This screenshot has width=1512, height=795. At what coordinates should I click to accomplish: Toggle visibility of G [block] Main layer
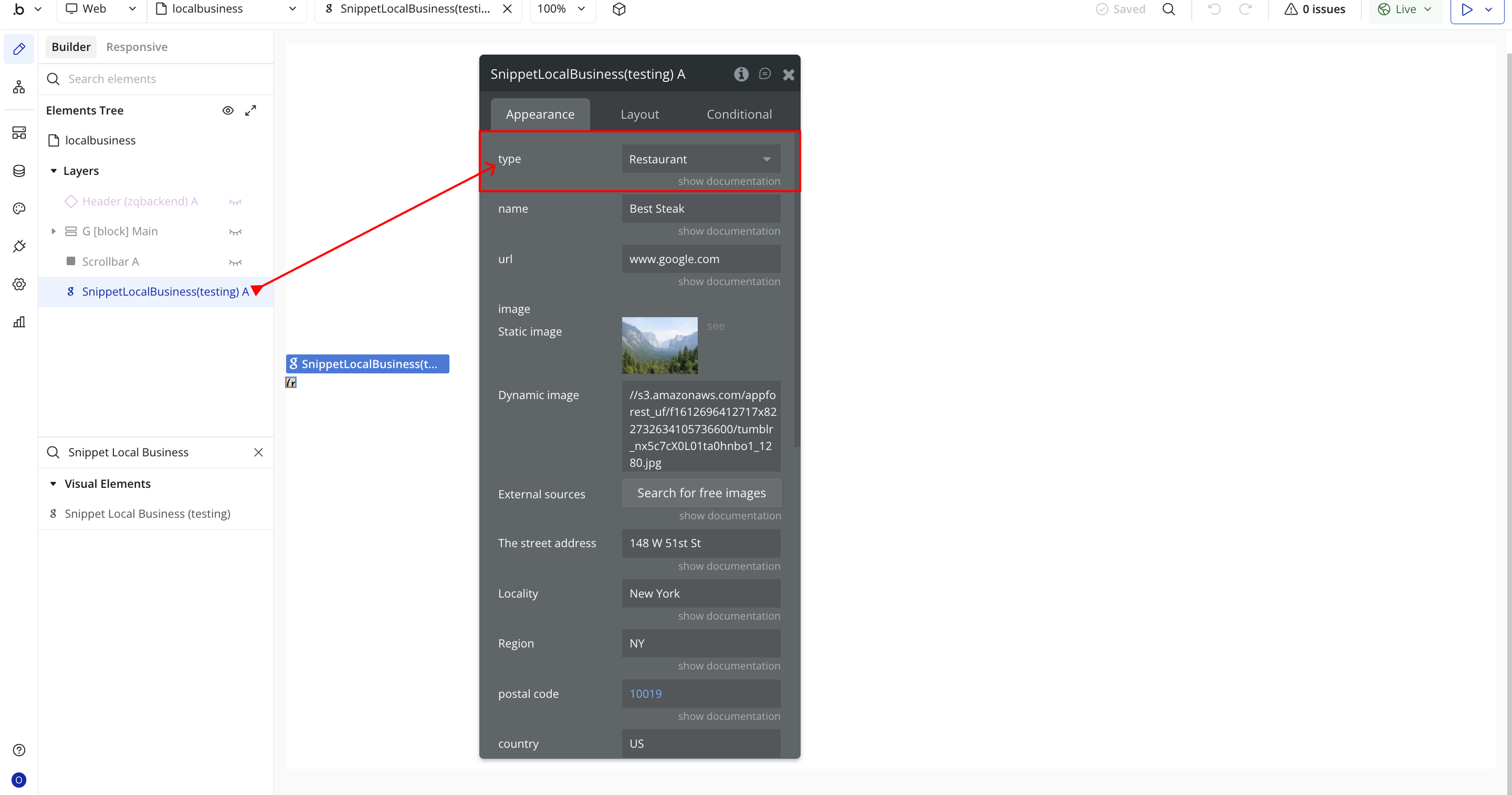(235, 232)
